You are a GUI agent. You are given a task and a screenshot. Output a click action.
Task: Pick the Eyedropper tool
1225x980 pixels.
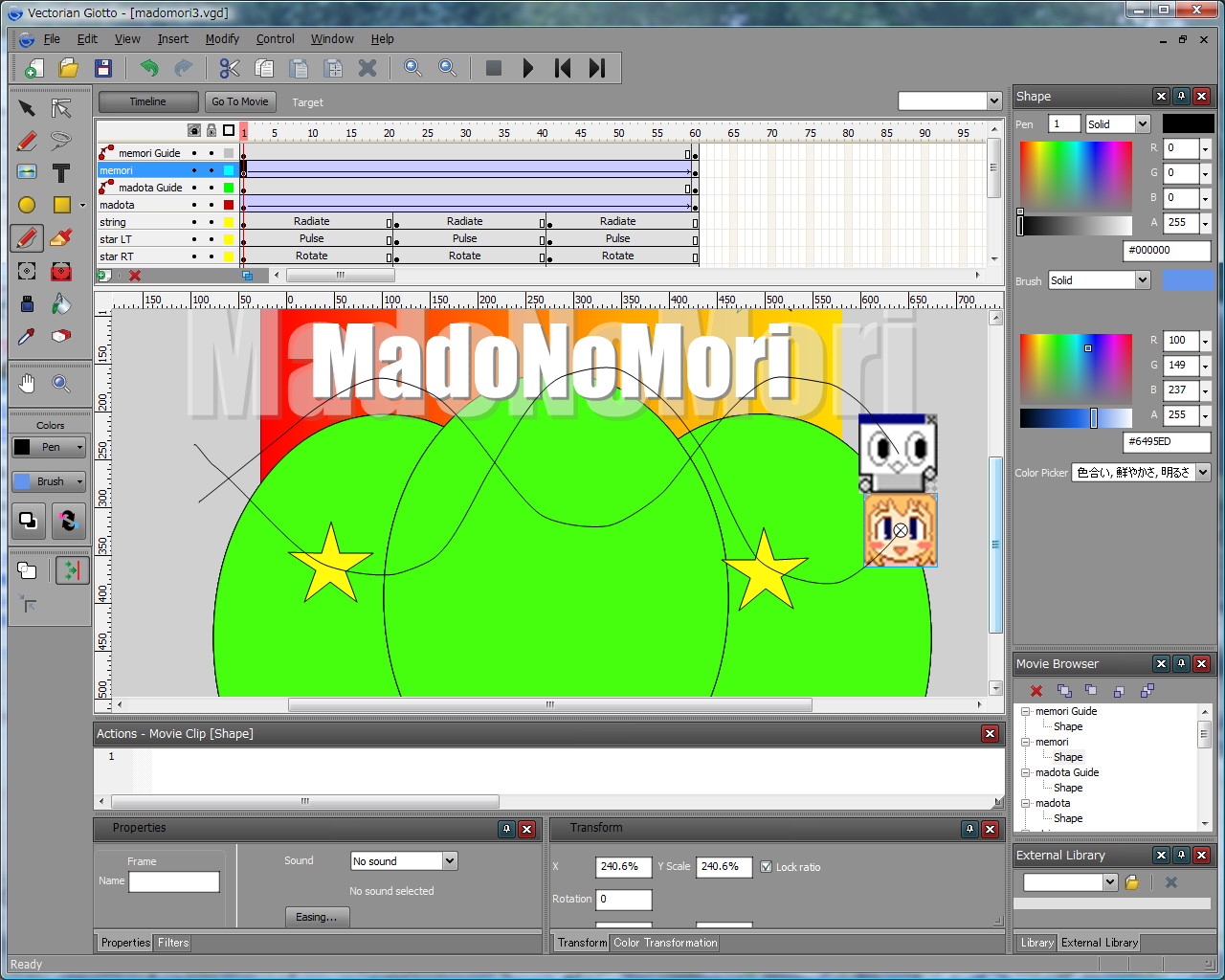click(27, 336)
